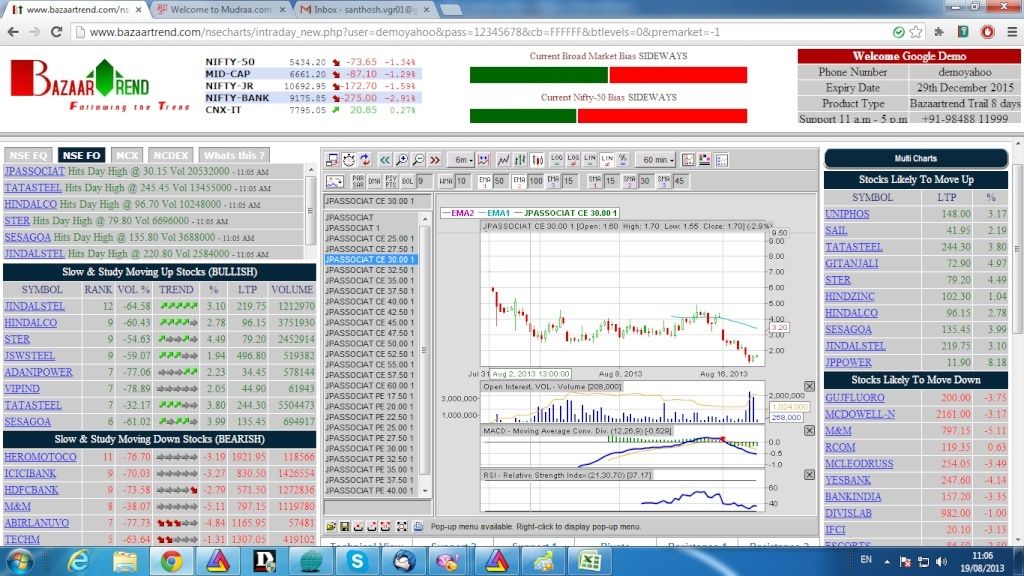
Task: Toggle the EMA 2 overlay
Action: point(519,181)
